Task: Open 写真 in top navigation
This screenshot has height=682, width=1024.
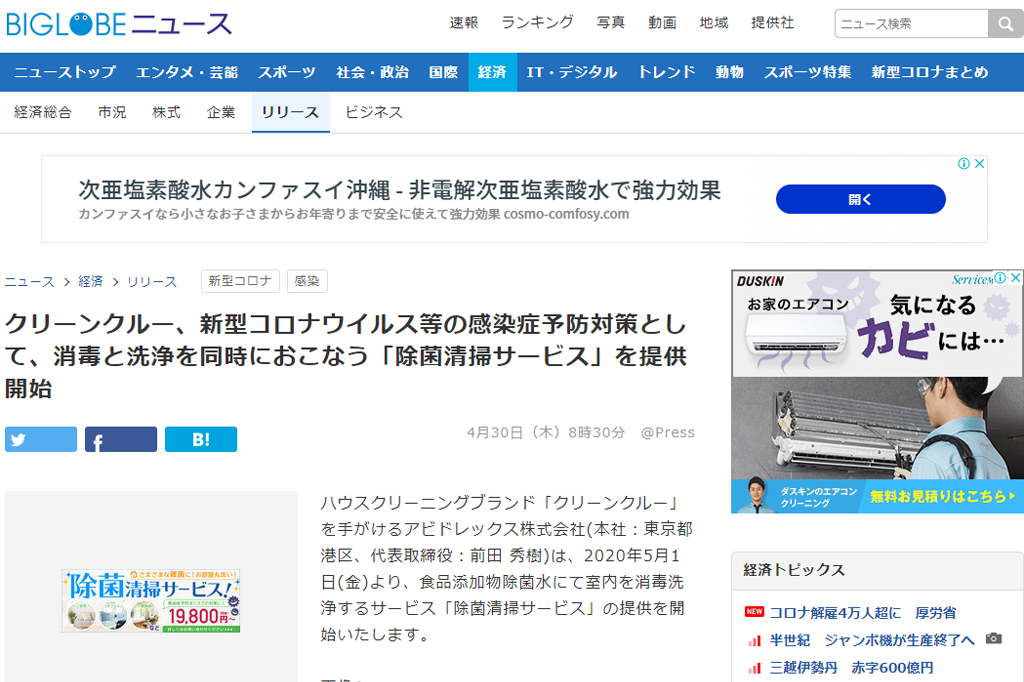Action: click(611, 23)
